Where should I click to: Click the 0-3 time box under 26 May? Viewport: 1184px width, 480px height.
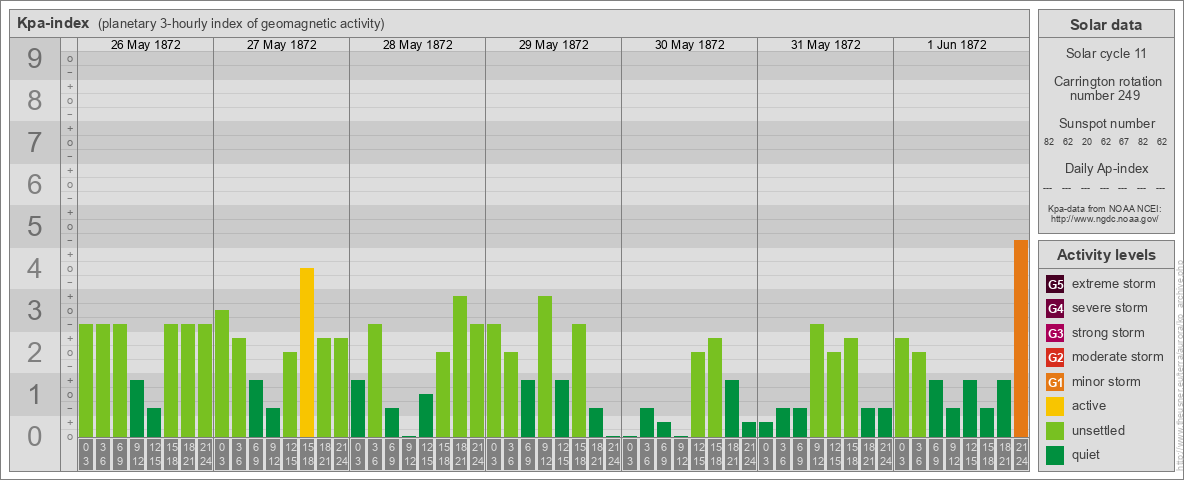[x=86, y=455]
